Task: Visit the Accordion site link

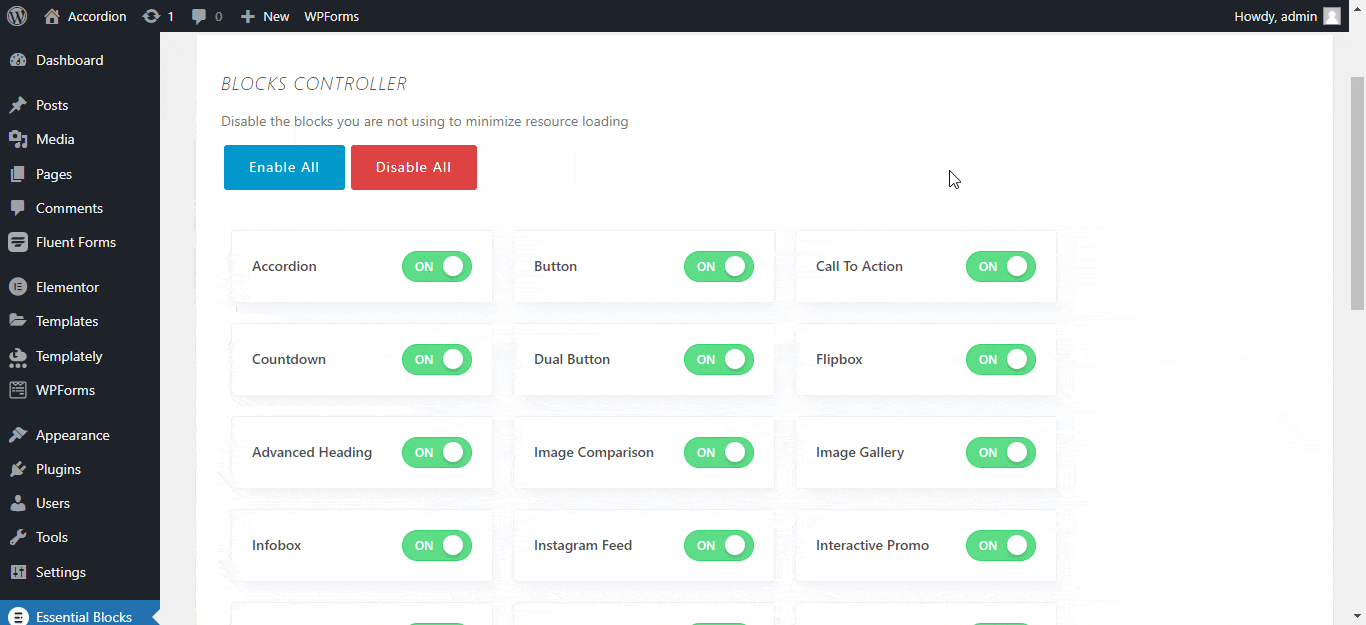Action: pos(97,16)
